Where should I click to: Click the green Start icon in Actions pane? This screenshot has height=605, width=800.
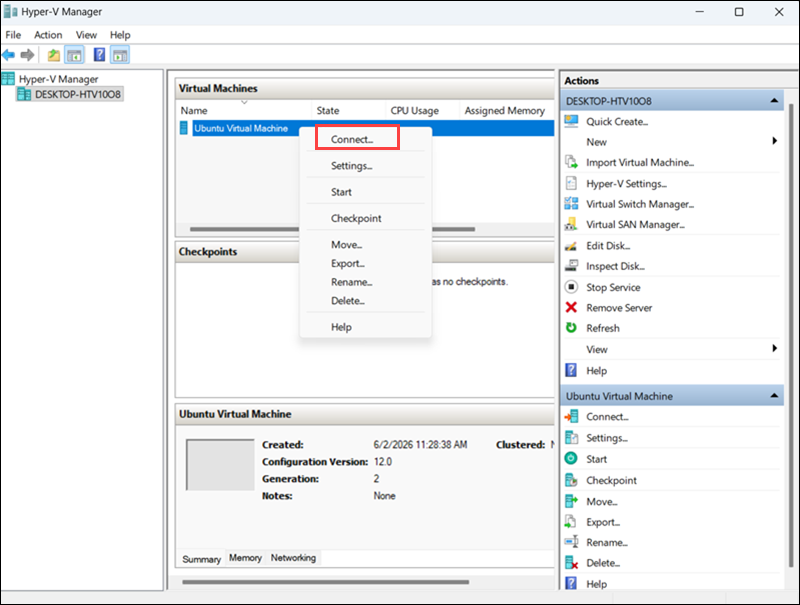click(571, 459)
